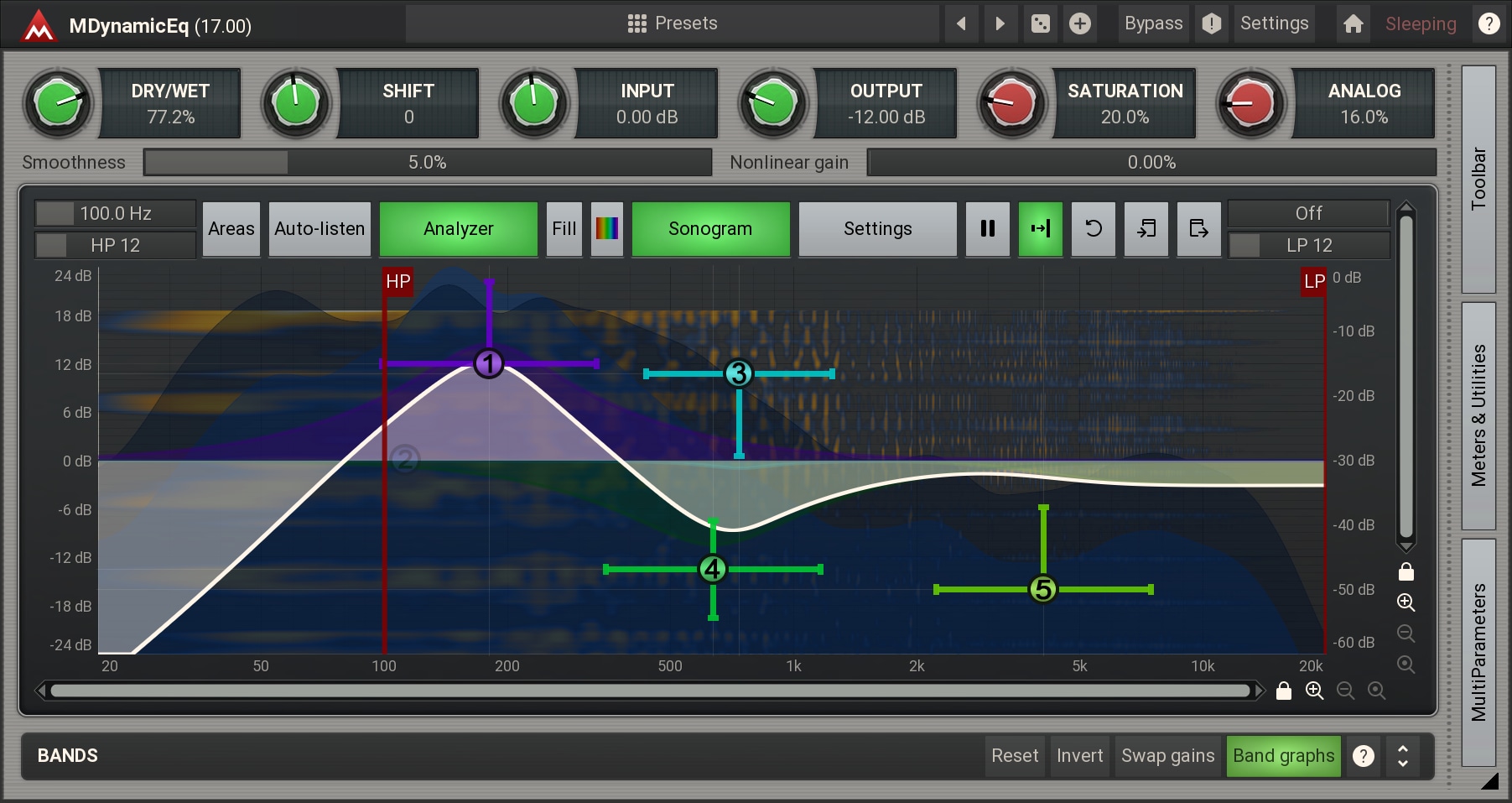Click the Swap gains button
The width and height of the screenshot is (1512, 803).
pyautogui.click(x=1167, y=756)
